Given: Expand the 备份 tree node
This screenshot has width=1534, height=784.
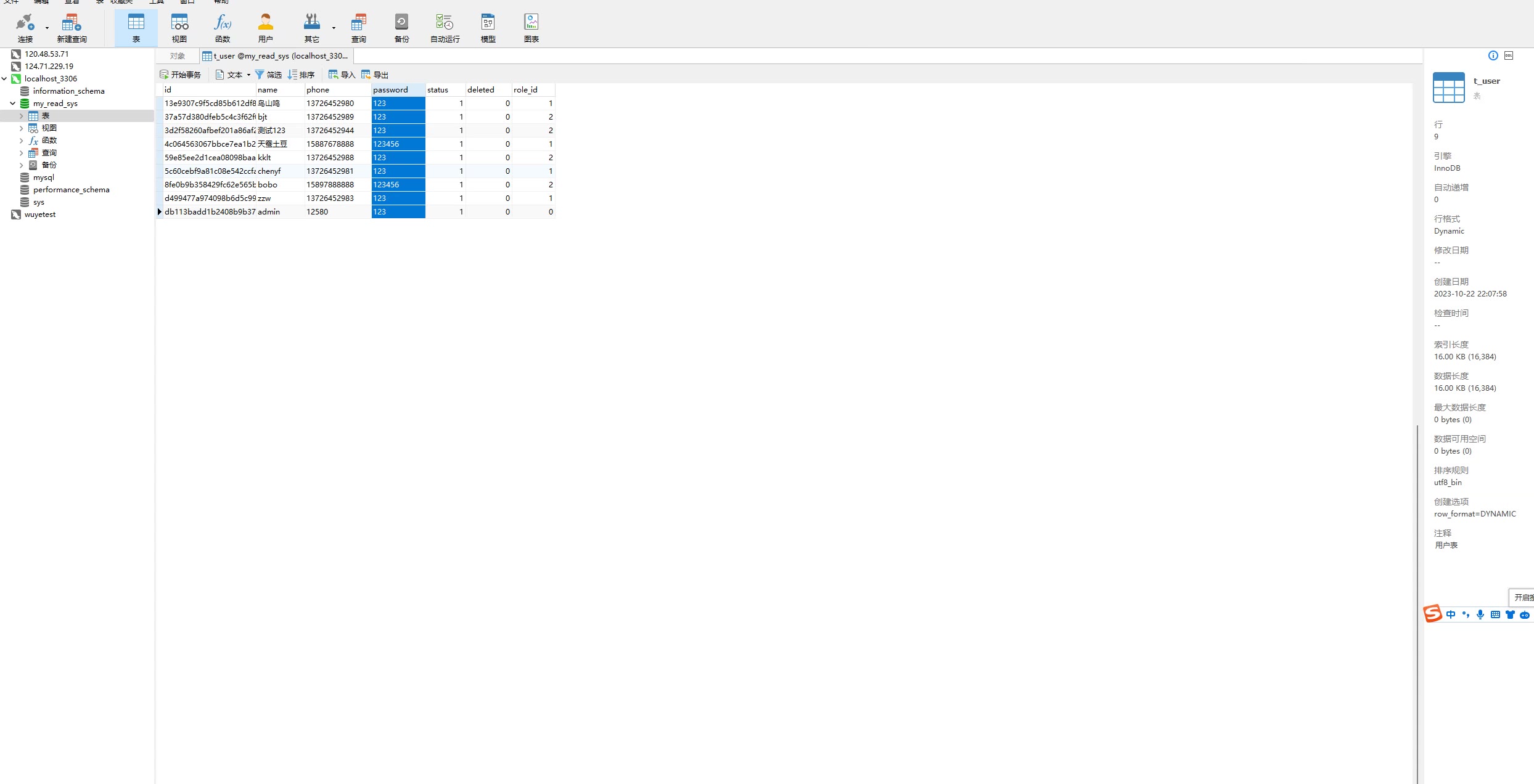Looking at the screenshot, I should click(x=22, y=165).
